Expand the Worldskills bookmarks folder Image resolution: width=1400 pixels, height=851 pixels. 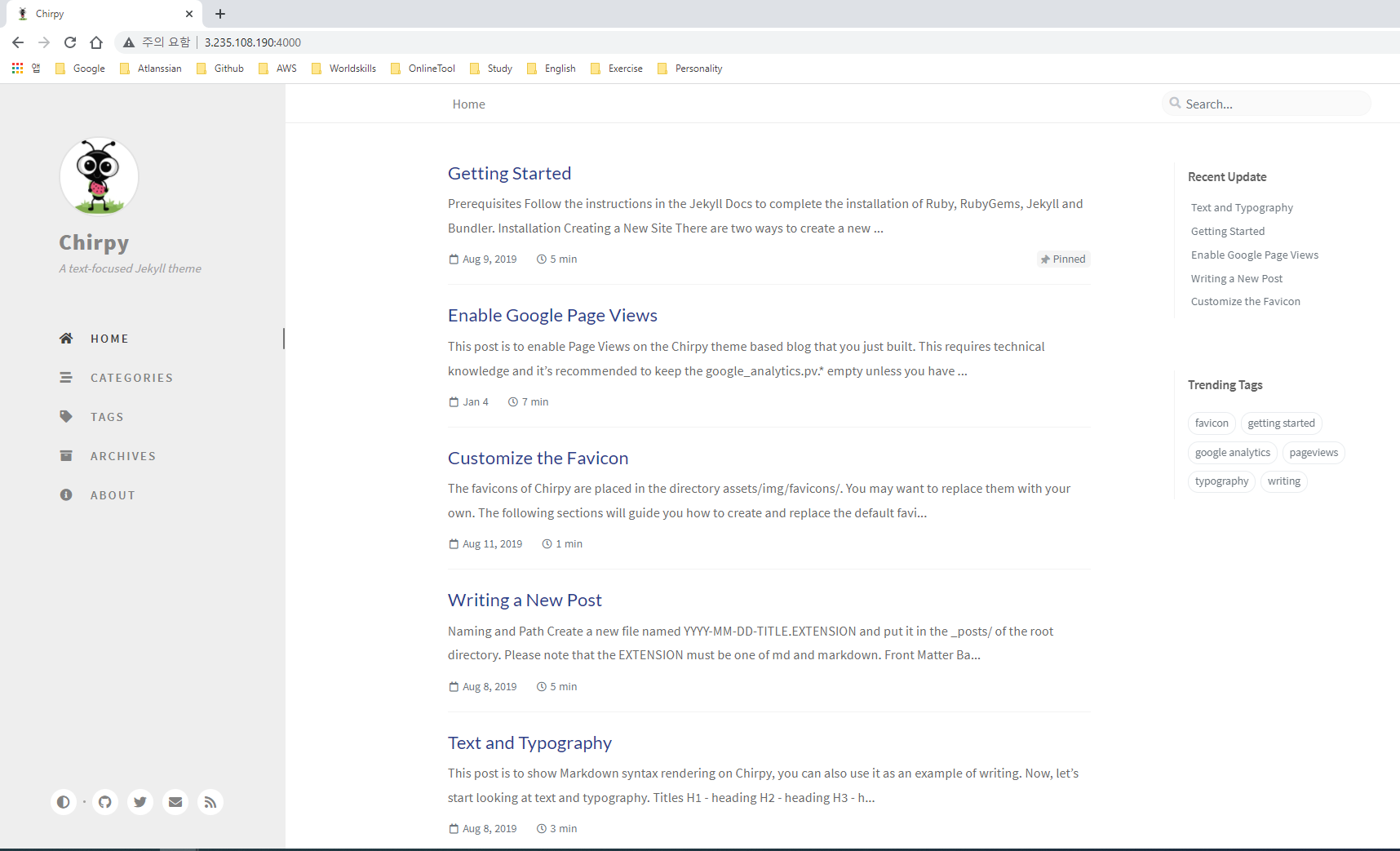coord(343,69)
